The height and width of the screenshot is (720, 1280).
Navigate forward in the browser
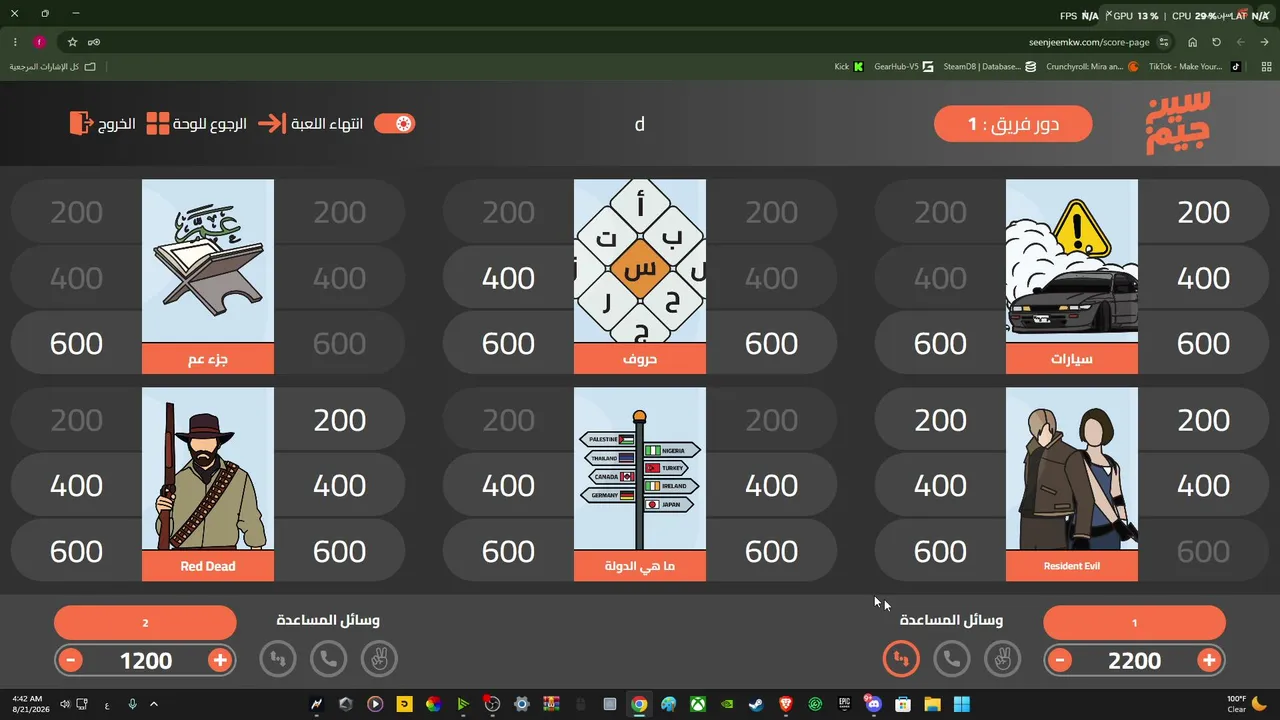pos(1240,42)
